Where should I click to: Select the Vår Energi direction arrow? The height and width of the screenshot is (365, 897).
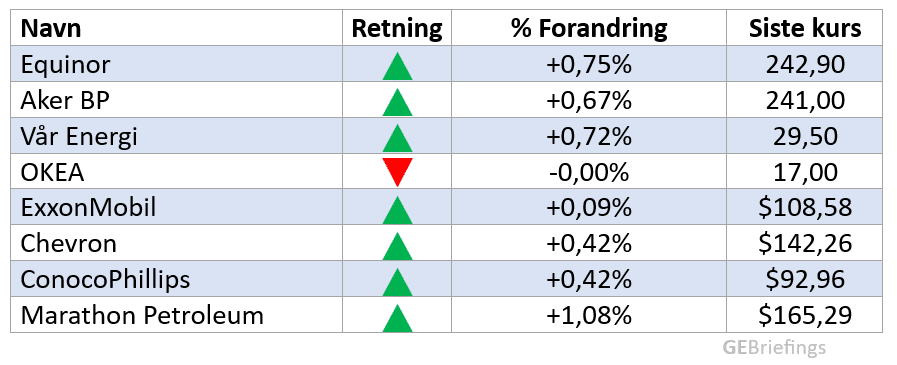[x=397, y=137]
